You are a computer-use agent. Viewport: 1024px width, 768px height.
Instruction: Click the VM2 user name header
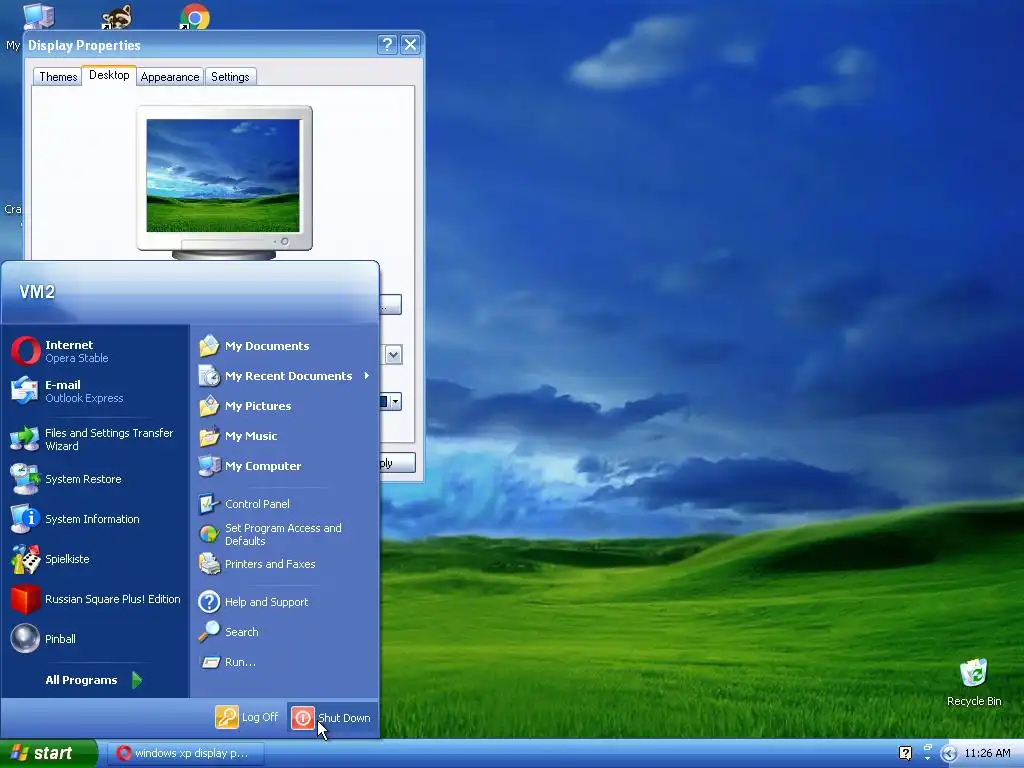(37, 292)
